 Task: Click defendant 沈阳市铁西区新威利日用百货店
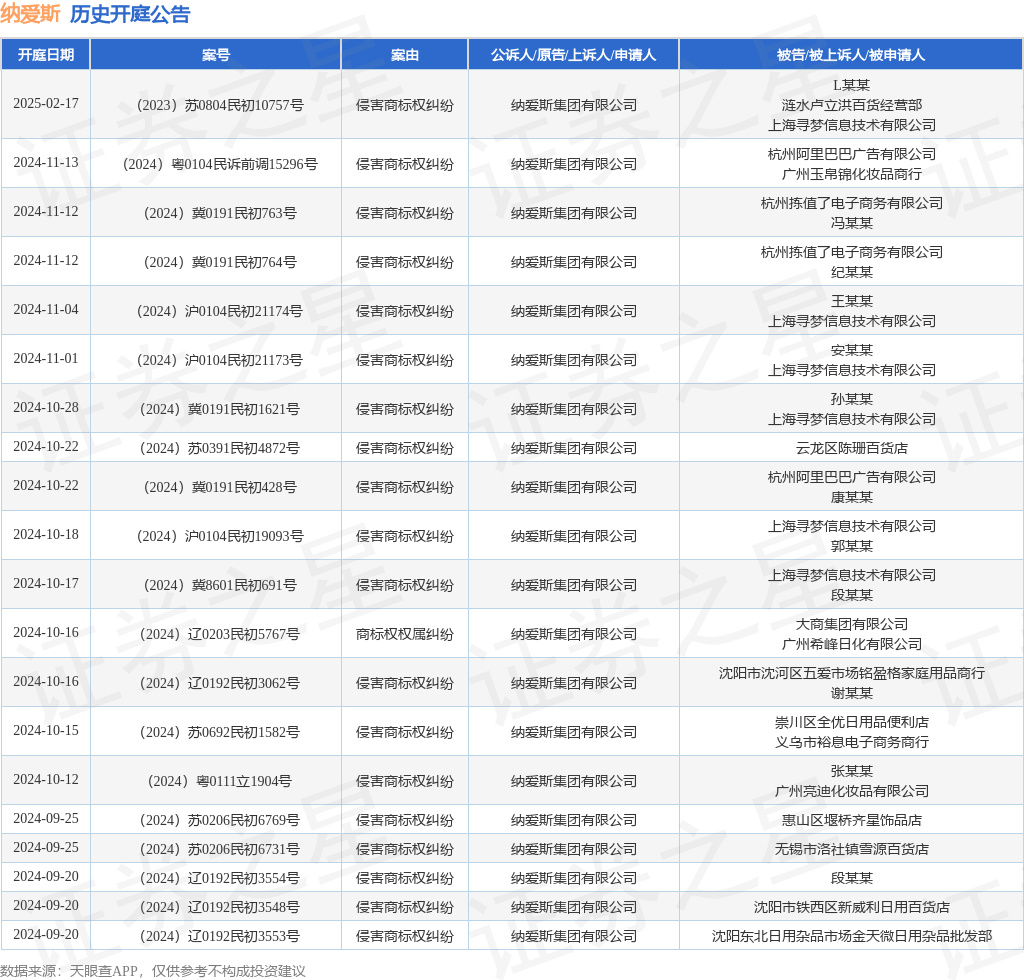pos(852,907)
